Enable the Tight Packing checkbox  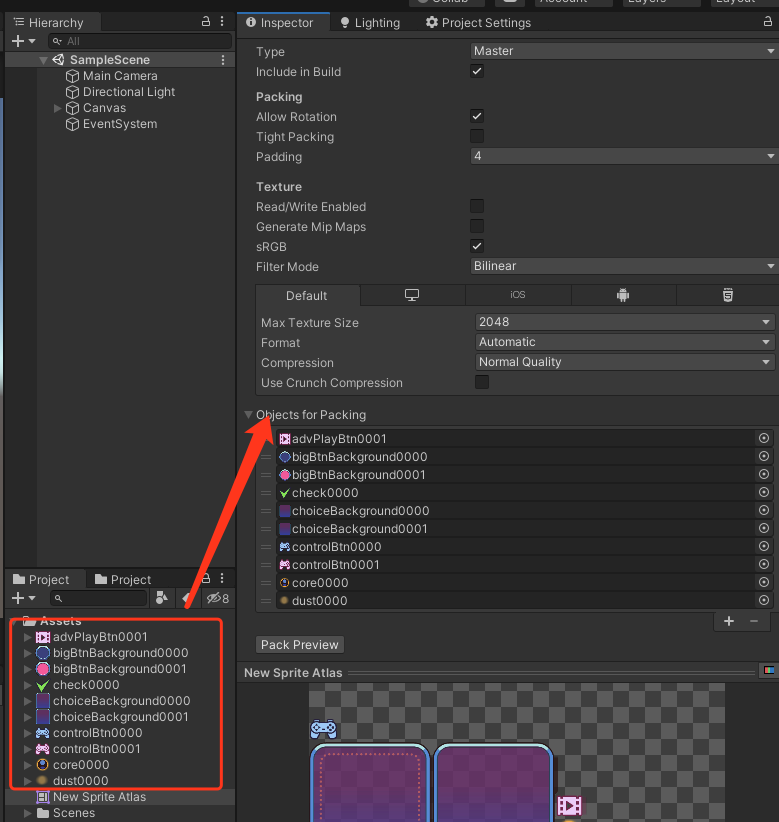point(477,136)
